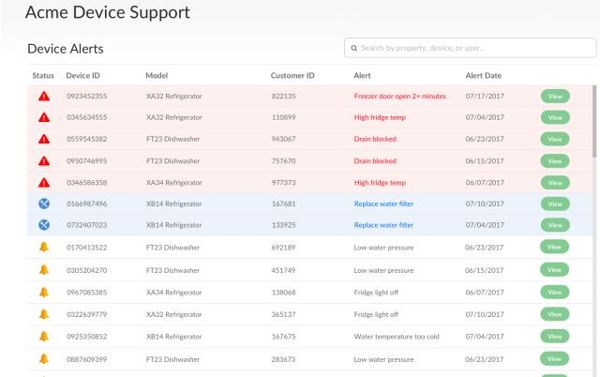
Task: Click 'Replace water filter' for device 0732407023
Action: coord(384,225)
